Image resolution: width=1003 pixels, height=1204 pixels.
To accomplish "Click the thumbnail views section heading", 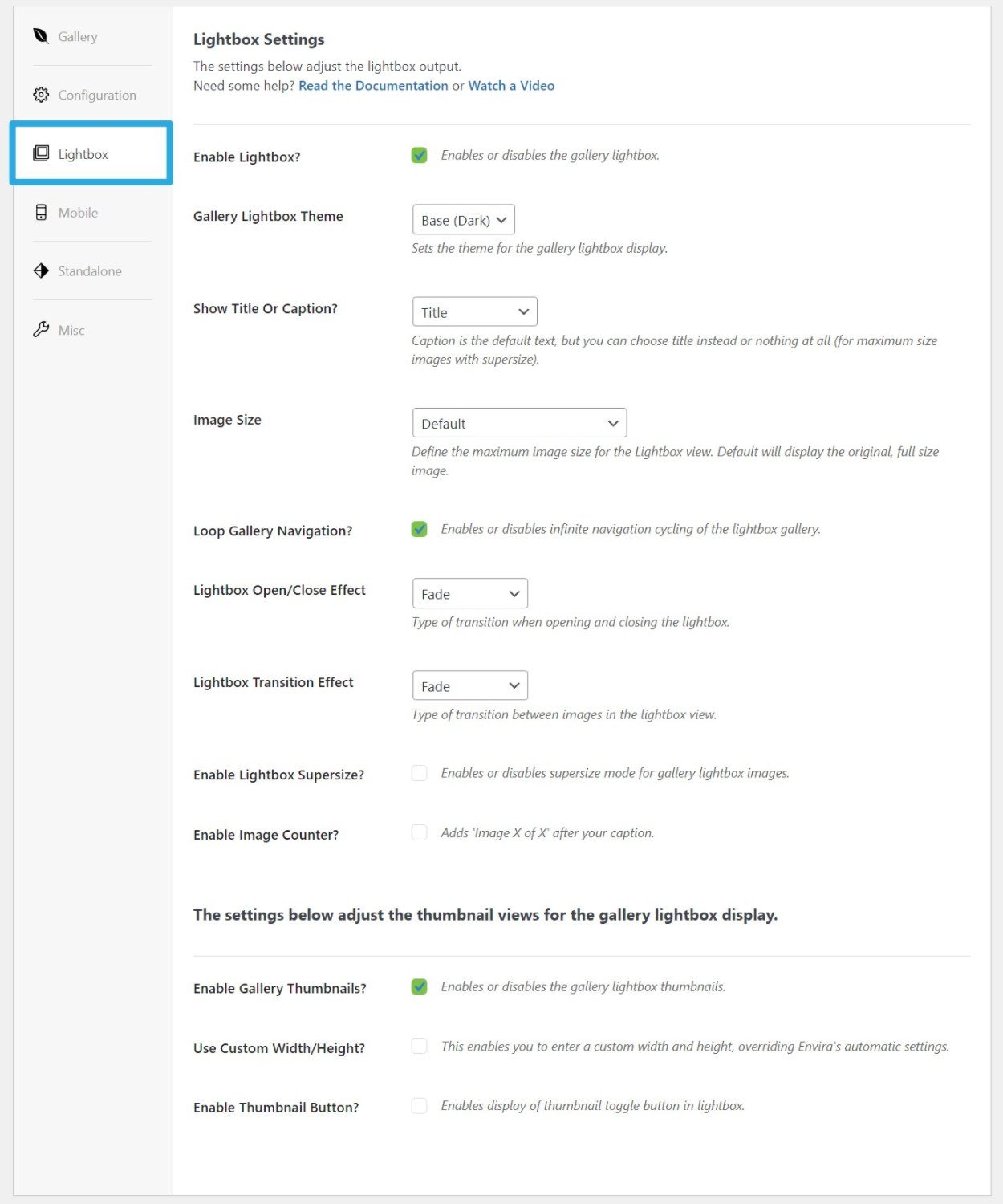I will (485, 915).
